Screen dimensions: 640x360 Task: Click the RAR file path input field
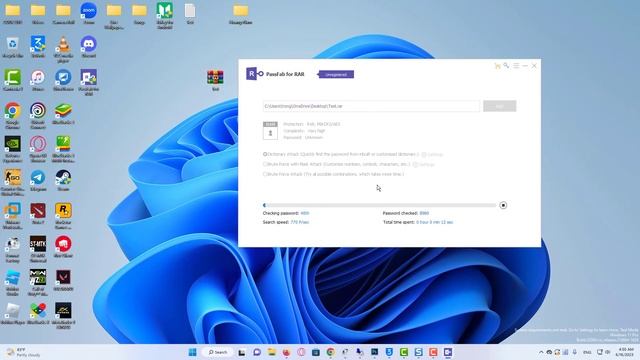pyautogui.click(x=371, y=106)
